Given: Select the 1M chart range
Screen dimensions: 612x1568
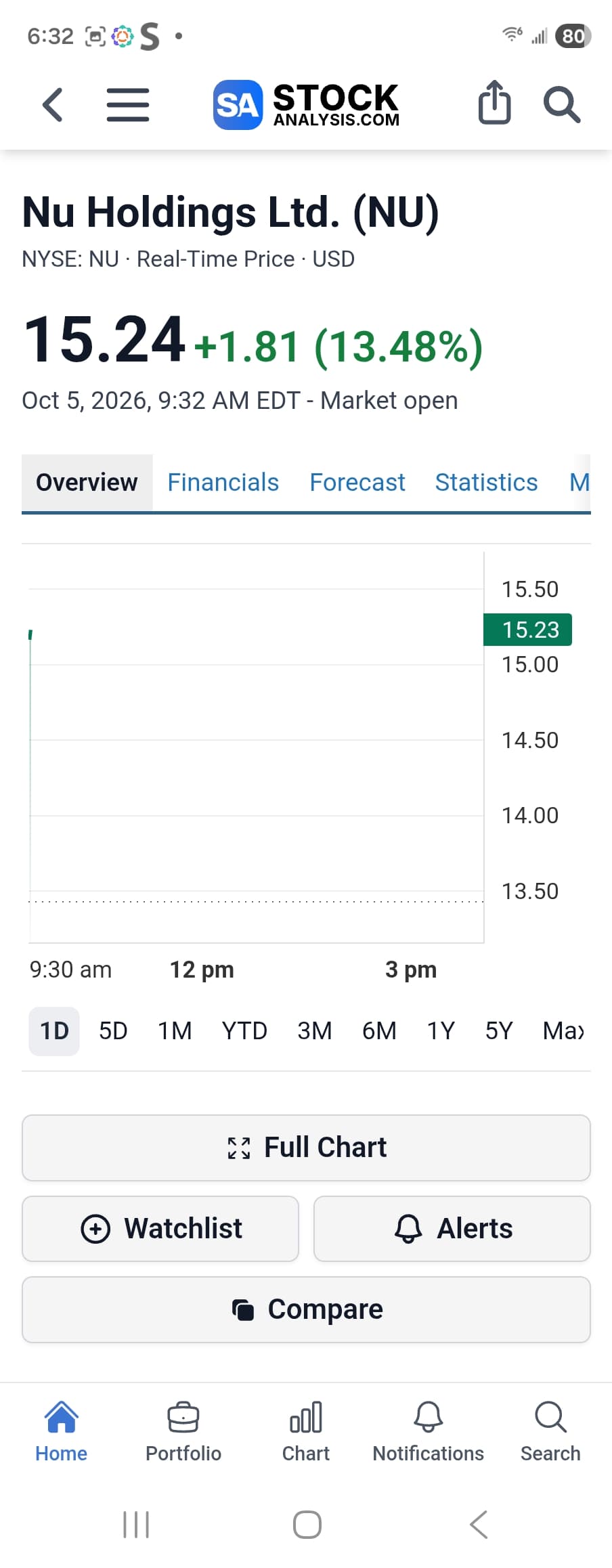Looking at the screenshot, I should (175, 1031).
